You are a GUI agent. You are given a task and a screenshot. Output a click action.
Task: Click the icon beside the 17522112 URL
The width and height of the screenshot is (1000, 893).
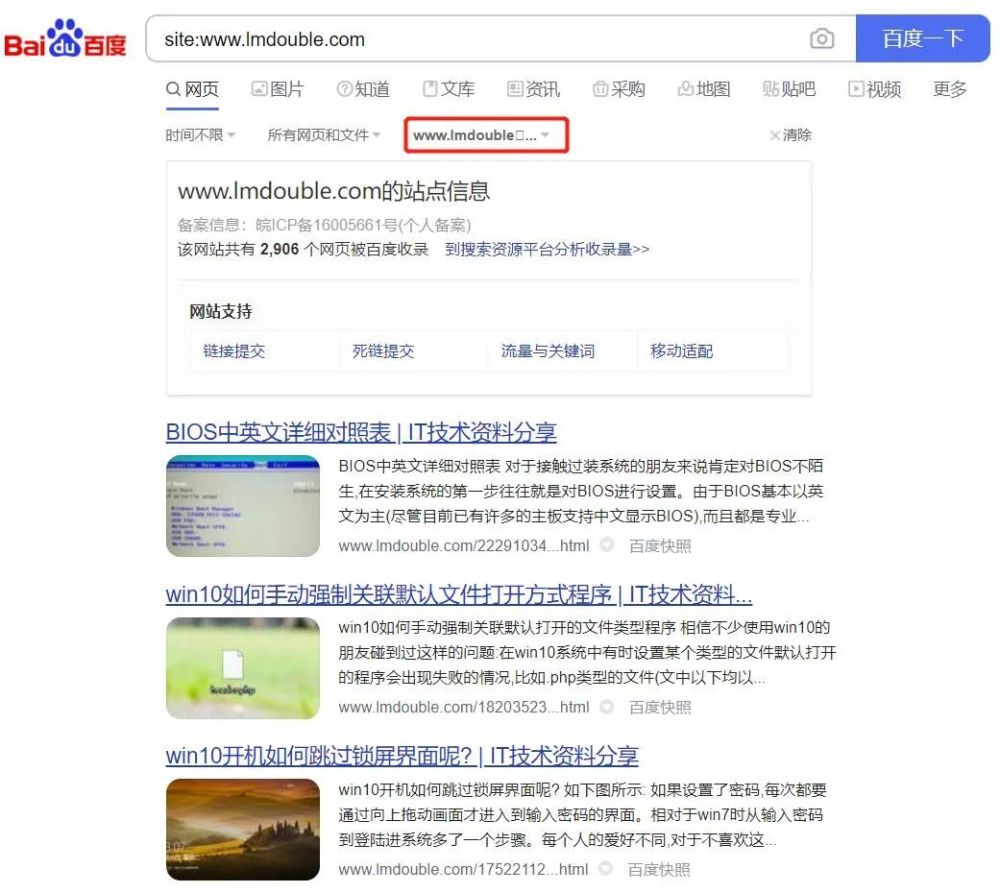pyautogui.click(x=606, y=868)
